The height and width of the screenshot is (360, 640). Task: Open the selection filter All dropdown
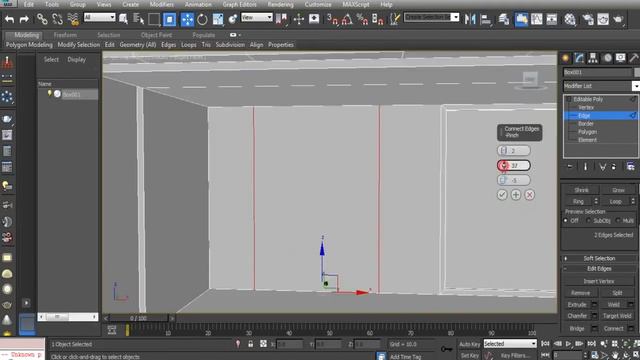[x=100, y=17]
